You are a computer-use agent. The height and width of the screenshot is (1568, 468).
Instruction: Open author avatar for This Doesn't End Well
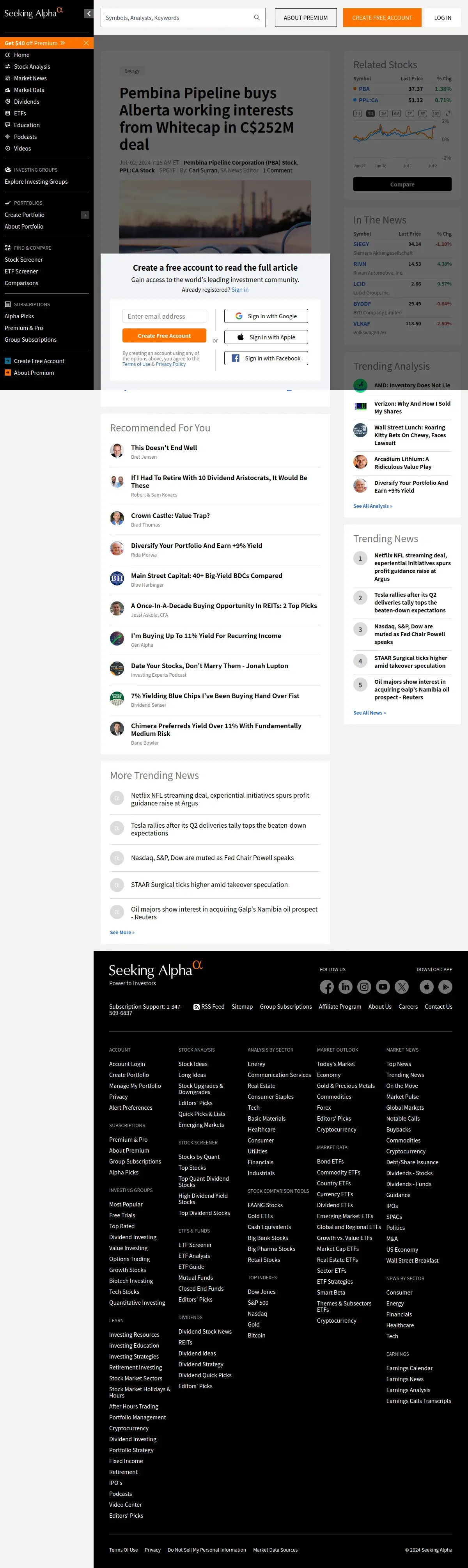(x=117, y=451)
